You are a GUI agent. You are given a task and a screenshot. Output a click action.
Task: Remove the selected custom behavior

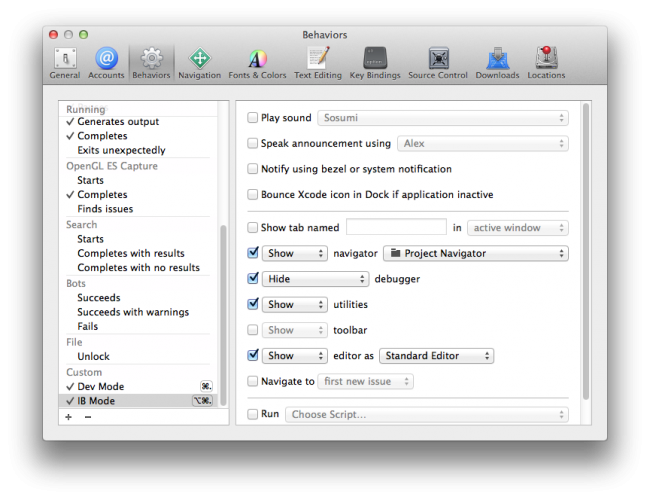tap(88, 417)
